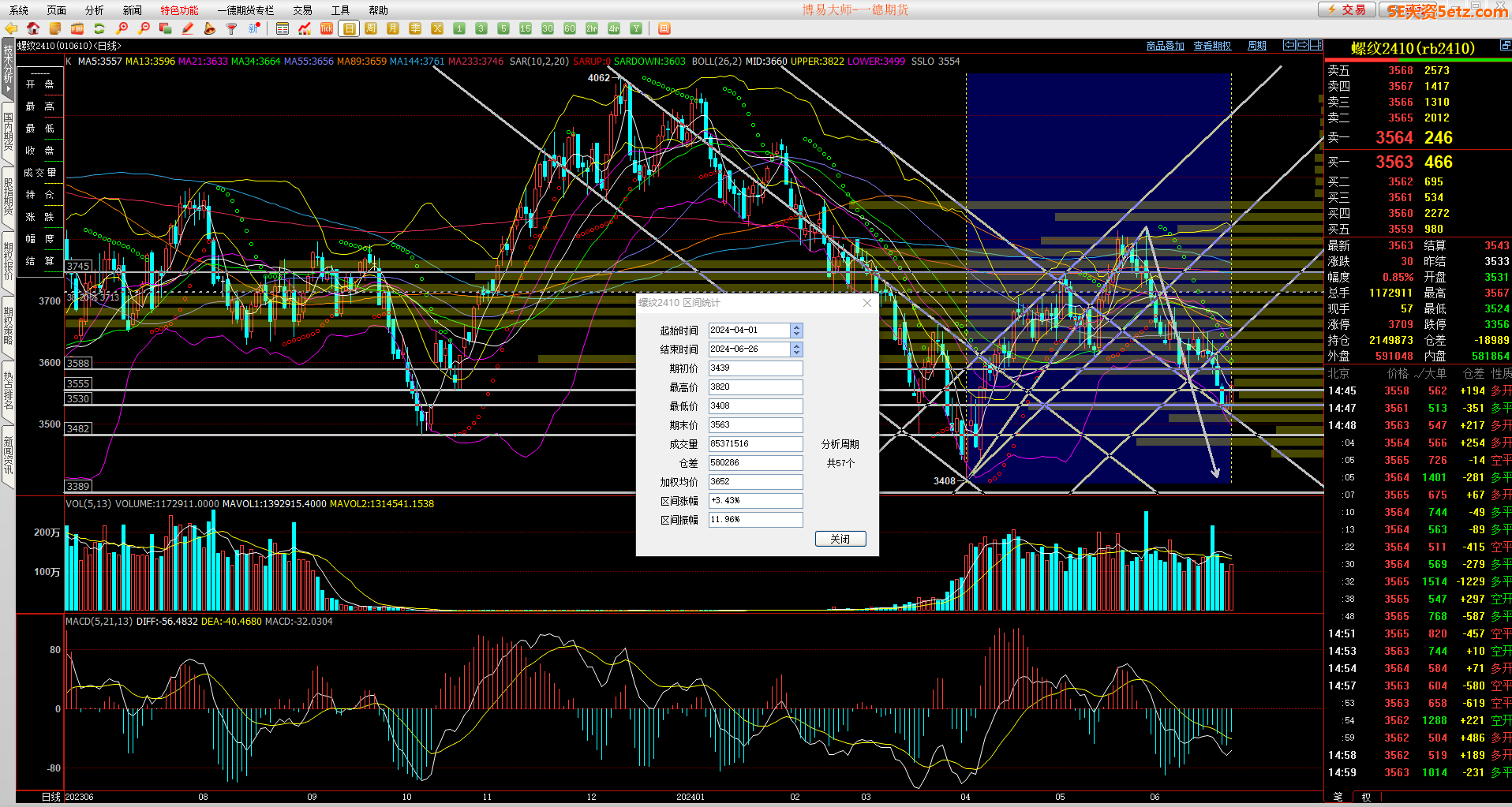Click the yellow back arrow icon
The height and width of the screenshot is (807, 1512).
[11, 28]
